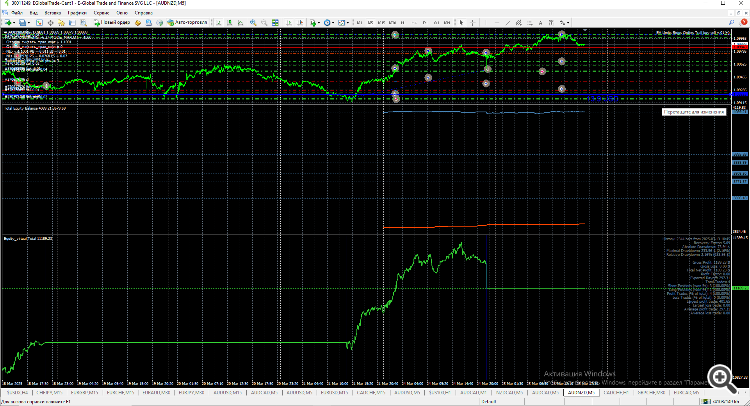Screen dimensions: 750x406
Task: Open the red notifications icon
Action: point(744,22)
